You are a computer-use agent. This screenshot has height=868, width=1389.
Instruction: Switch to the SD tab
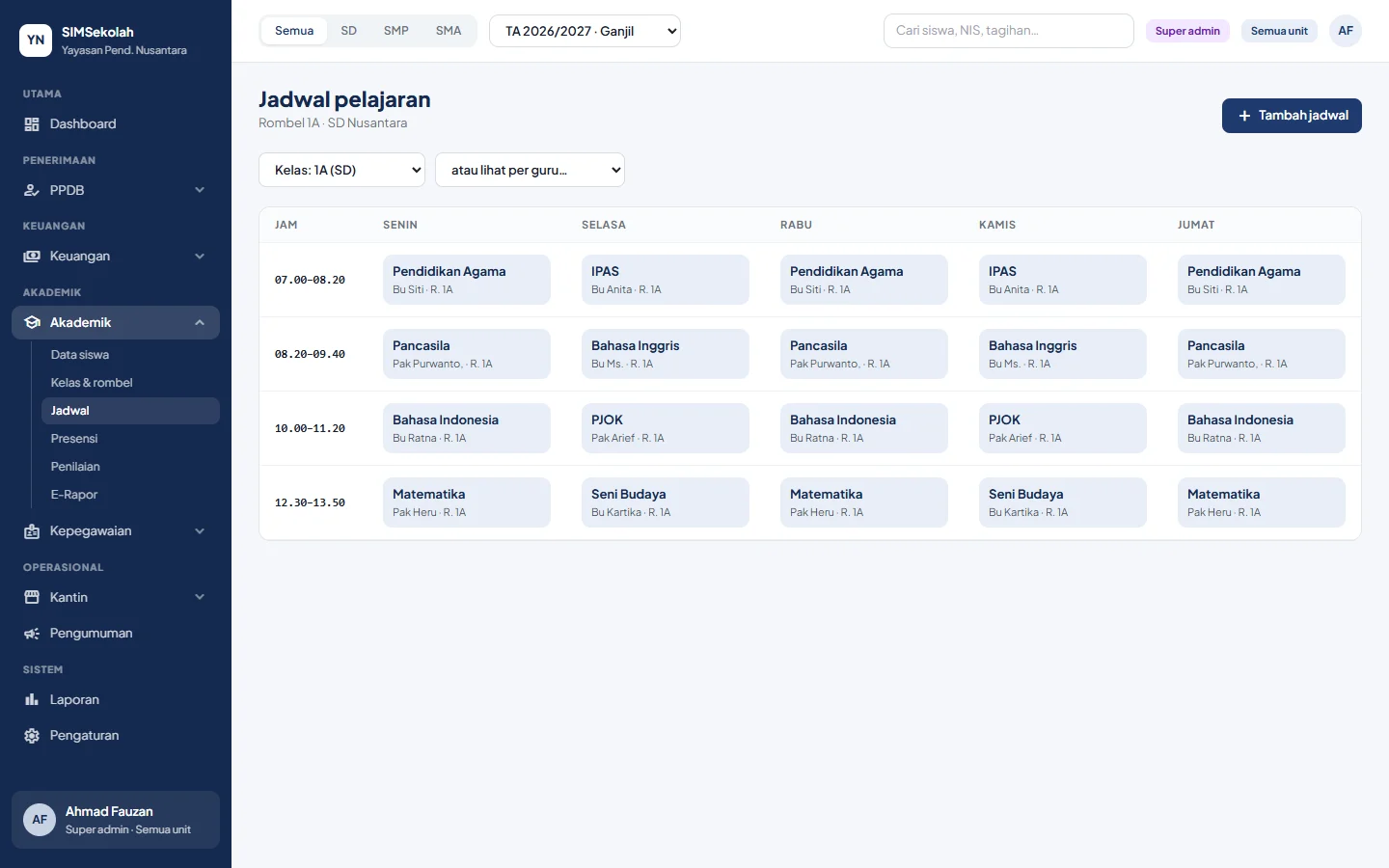tap(349, 31)
